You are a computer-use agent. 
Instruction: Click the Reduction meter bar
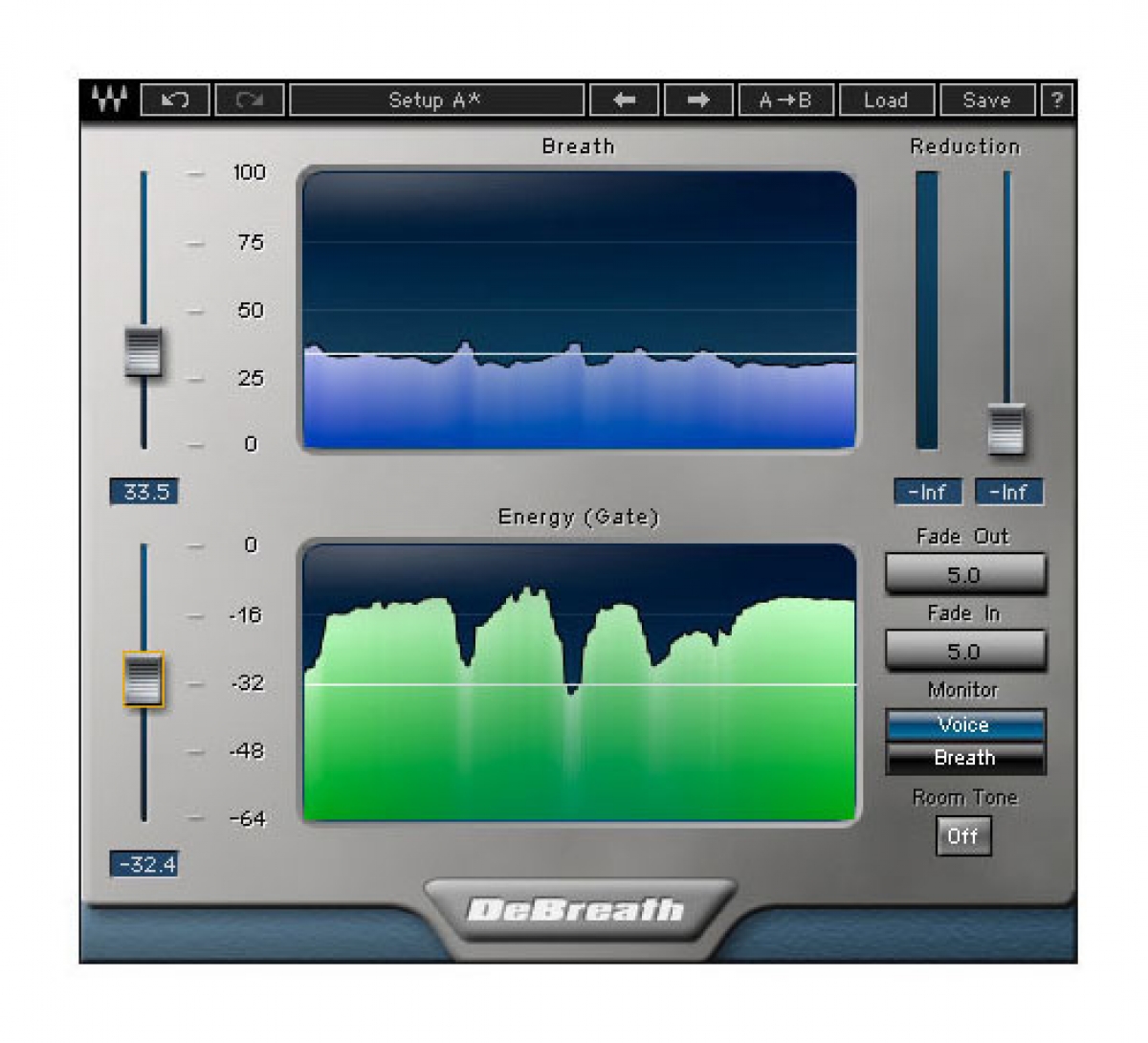pyautogui.click(x=927, y=310)
